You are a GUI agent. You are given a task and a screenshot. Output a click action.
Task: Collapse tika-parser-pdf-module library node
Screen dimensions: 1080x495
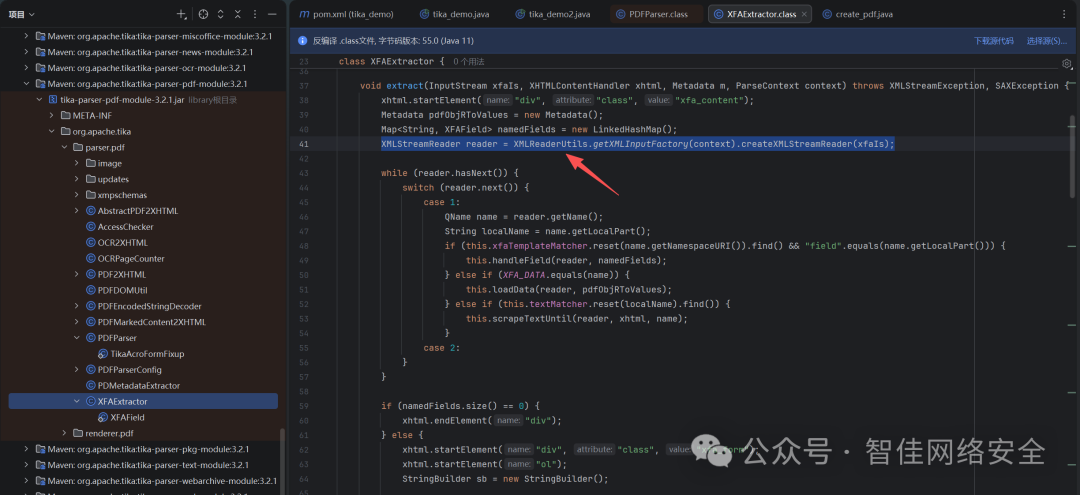(26, 83)
